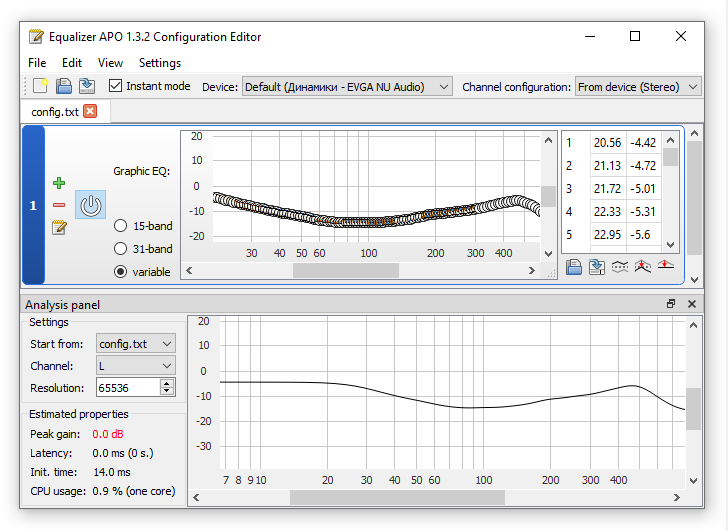
Task: Select the gain cell -5.01
Action: pyautogui.click(x=644, y=188)
